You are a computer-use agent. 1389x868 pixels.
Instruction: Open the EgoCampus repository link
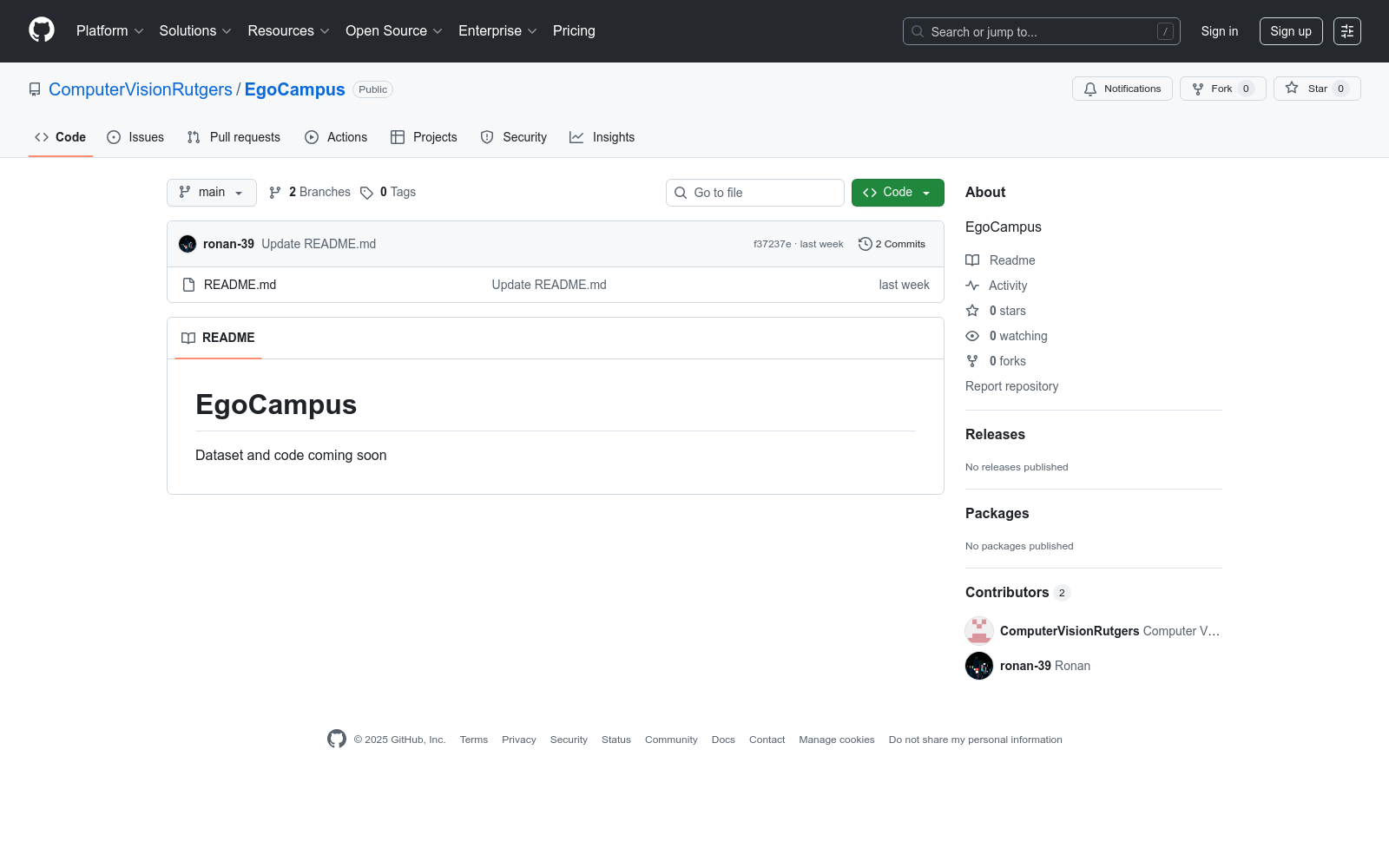tap(294, 89)
